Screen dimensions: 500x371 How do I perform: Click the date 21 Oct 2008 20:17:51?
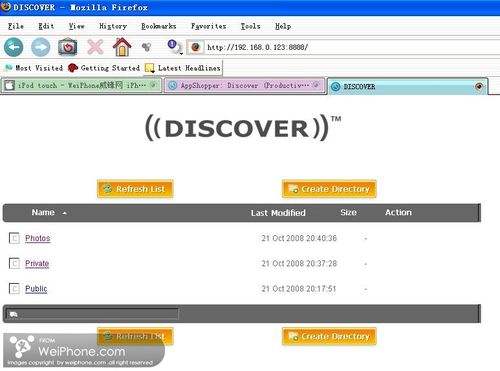click(299, 289)
